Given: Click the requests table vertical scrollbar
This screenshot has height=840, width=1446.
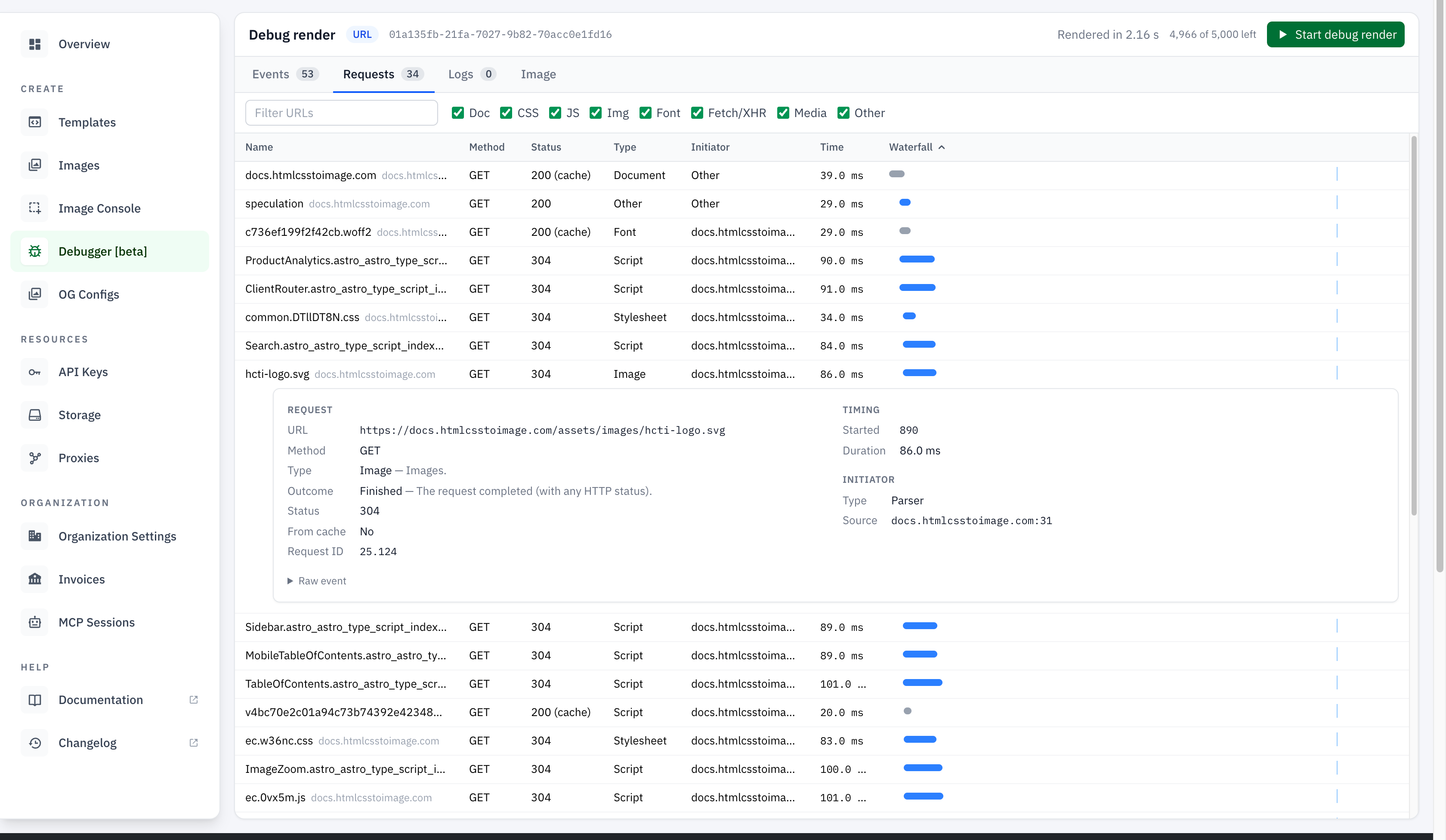Looking at the screenshot, I should point(1414,325).
